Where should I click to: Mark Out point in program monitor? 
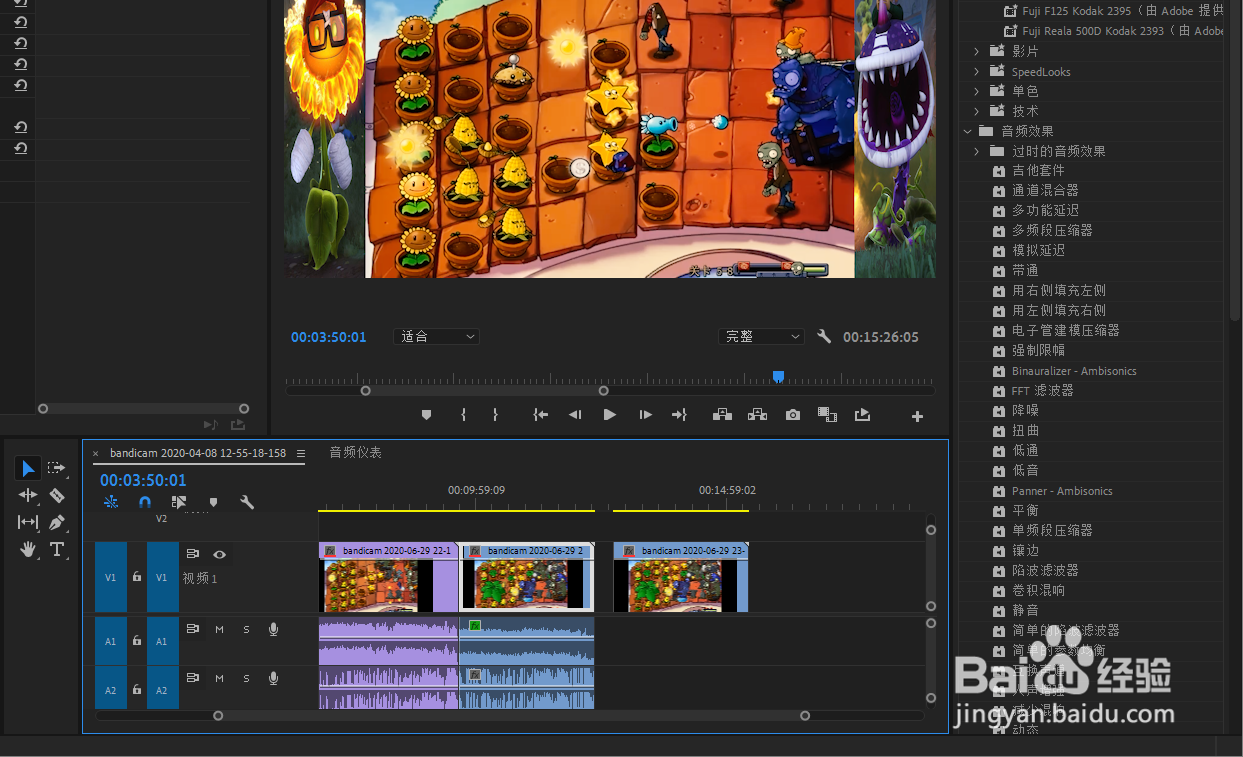495,415
